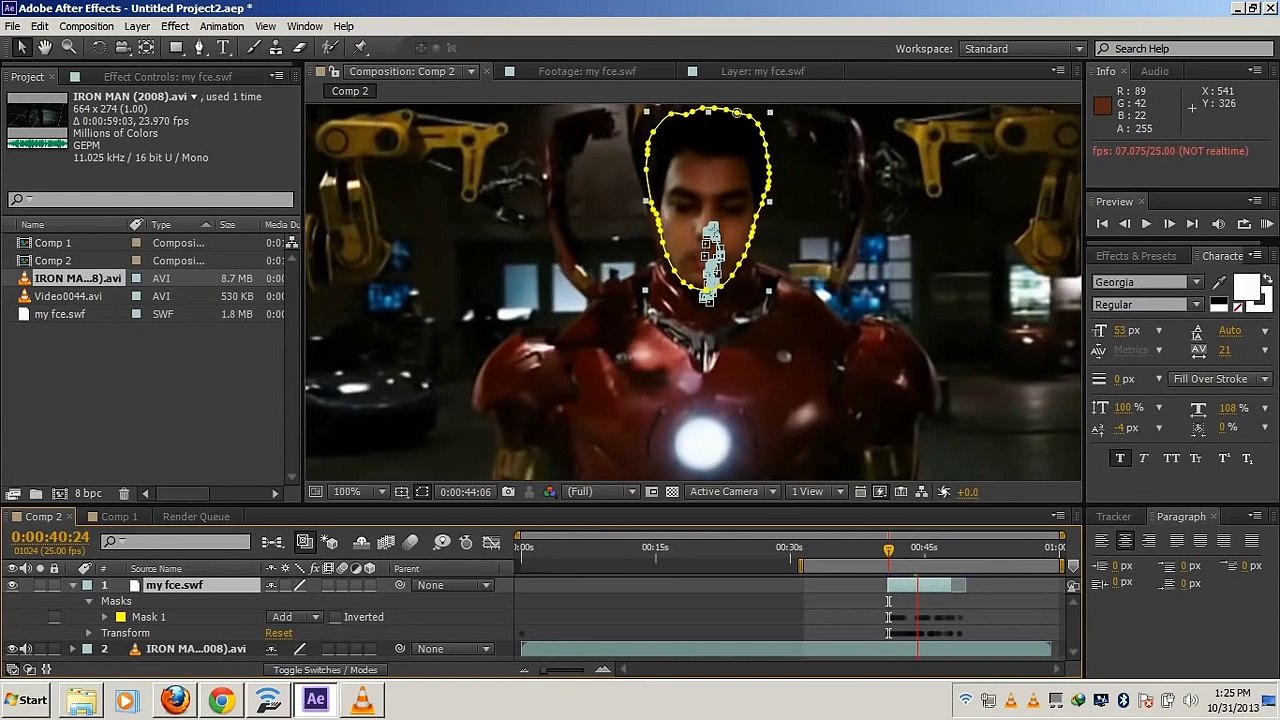The height and width of the screenshot is (720, 1280).
Task: Click the Comp 2 breadcrumb button in viewer
Action: click(x=350, y=91)
